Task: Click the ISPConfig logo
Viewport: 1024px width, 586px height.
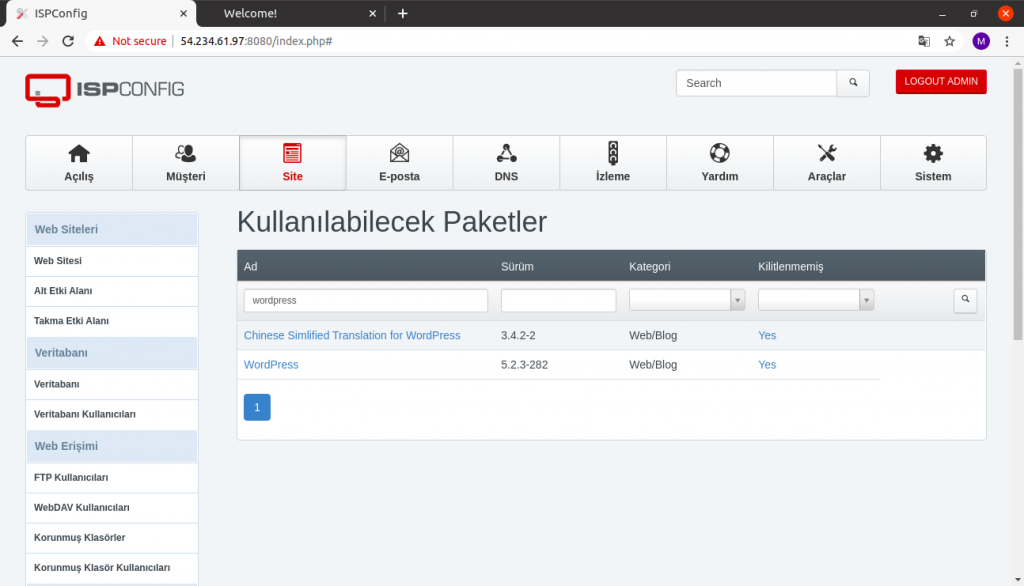Action: point(104,90)
